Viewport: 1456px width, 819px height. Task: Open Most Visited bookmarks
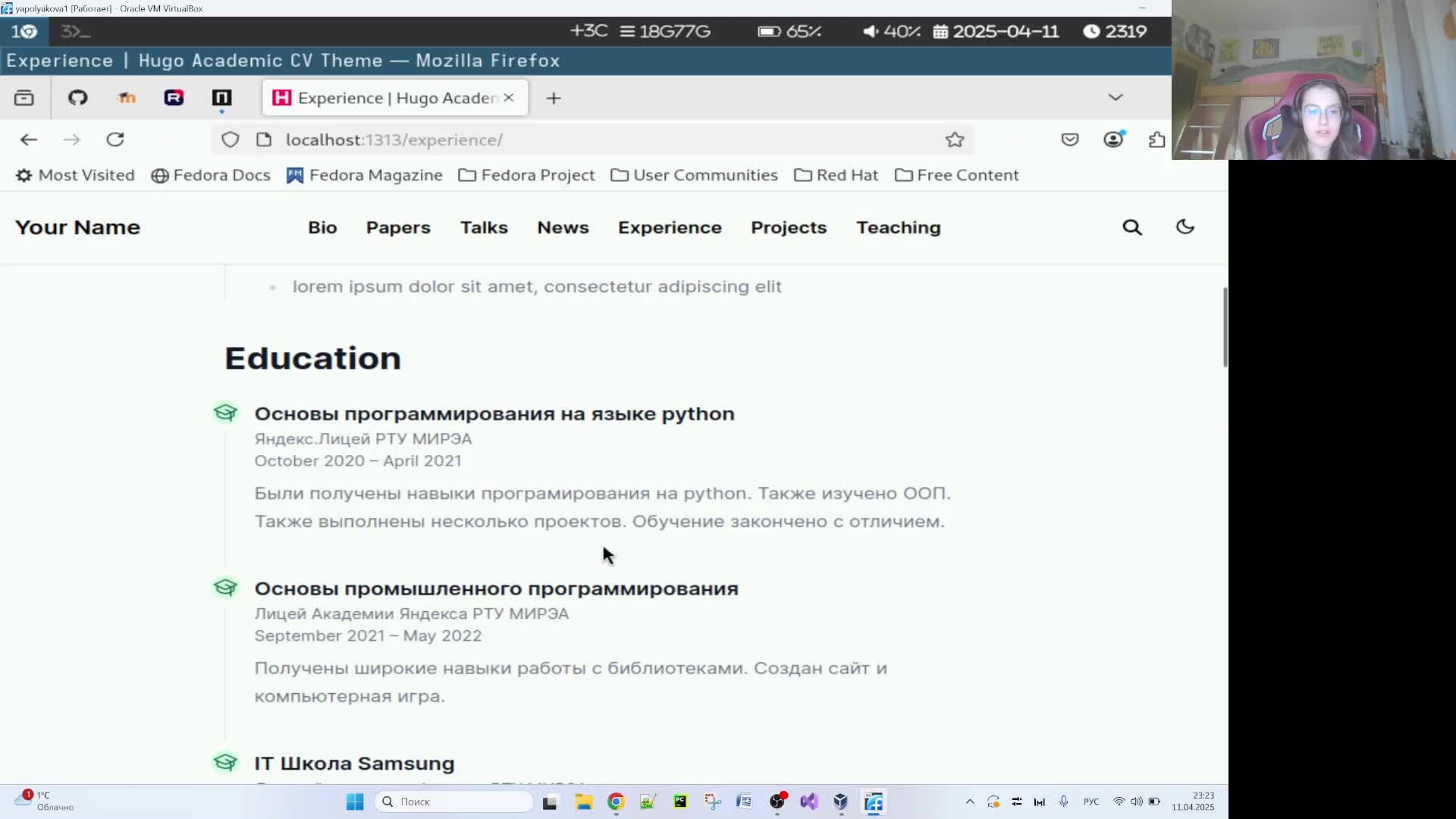point(75,175)
